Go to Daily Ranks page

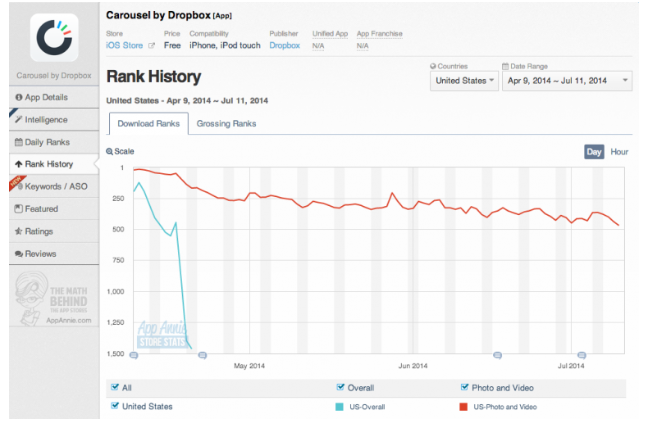pyautogui.click(x=54, y=142)
